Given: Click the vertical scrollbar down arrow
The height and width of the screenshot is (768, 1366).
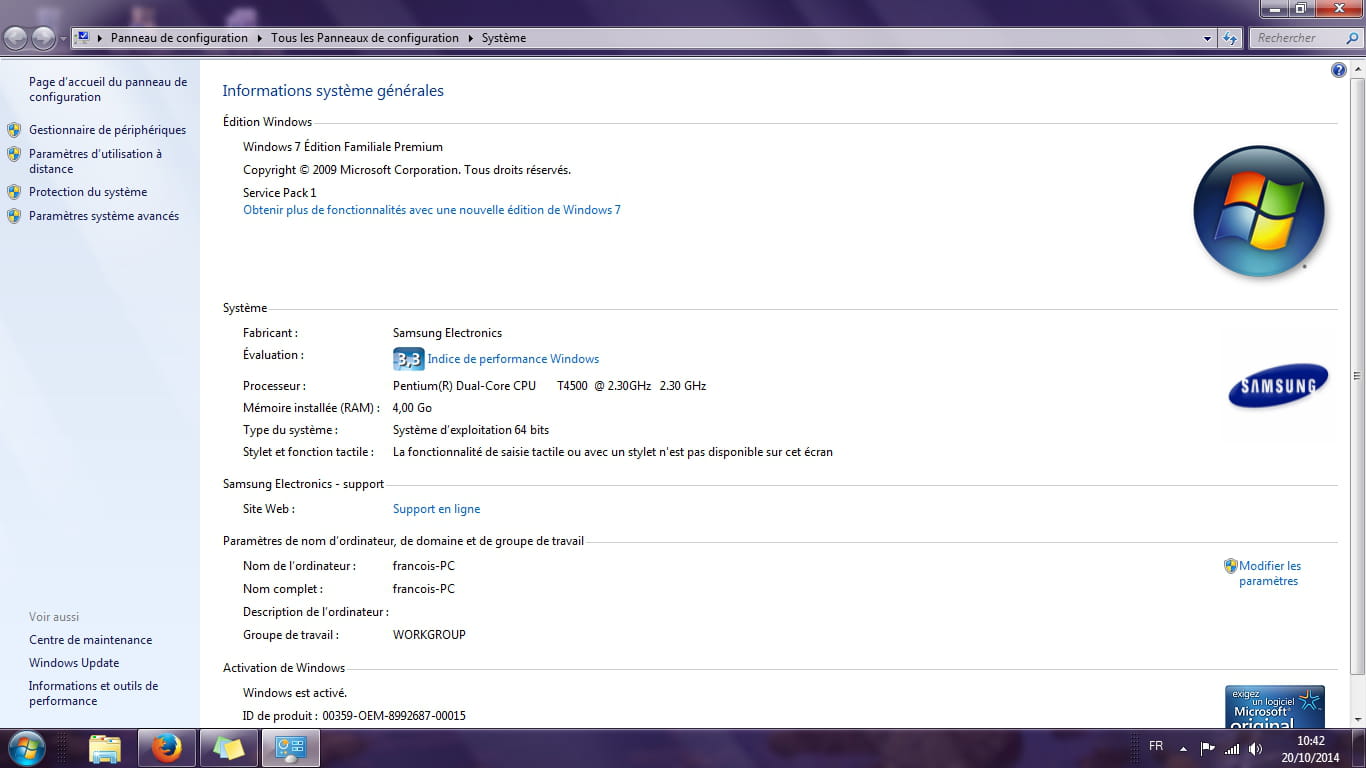Looking at the screenshot, I should (1357, 719).
